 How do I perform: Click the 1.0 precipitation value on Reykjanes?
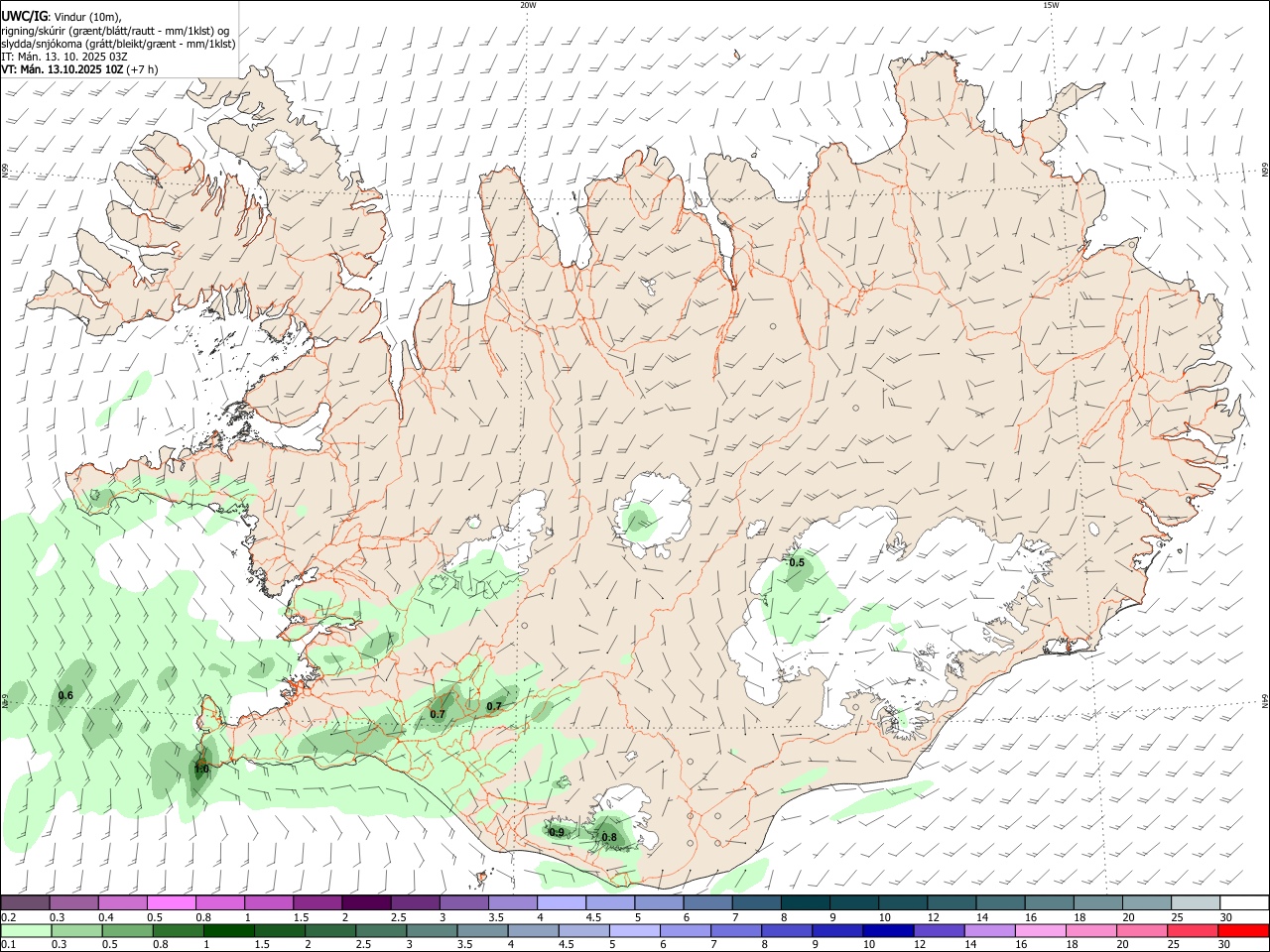pyautogui.click(x=200, y=769)
